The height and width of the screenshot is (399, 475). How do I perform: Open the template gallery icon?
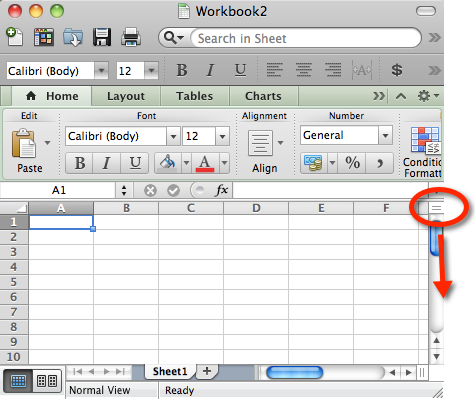[x=44, y=37]
